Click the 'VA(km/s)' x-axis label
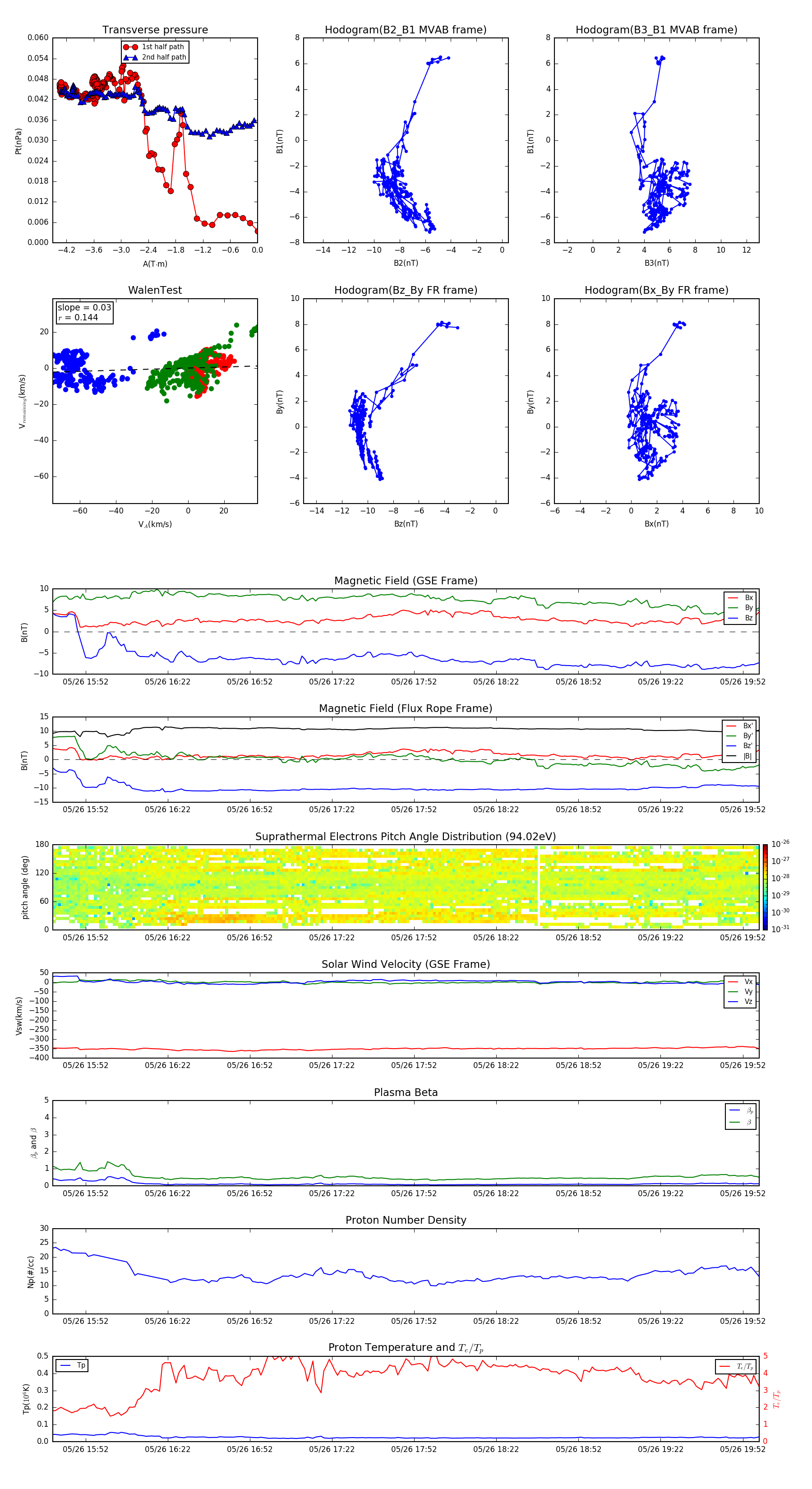Image resolution: width=812 pixels, height=1489 pixels. (155, 524)
